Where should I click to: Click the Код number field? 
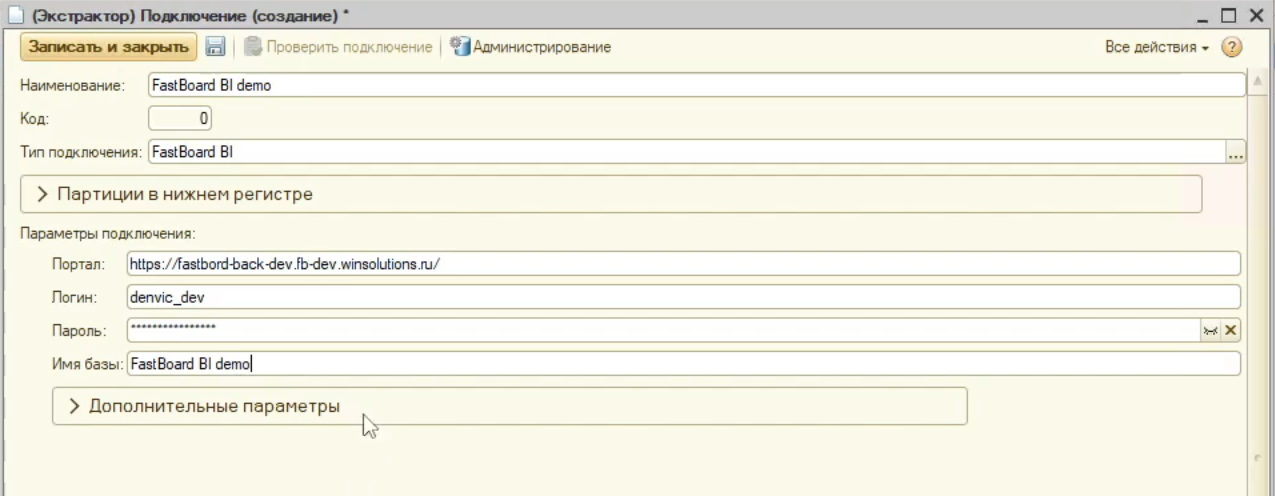(180, 118)
